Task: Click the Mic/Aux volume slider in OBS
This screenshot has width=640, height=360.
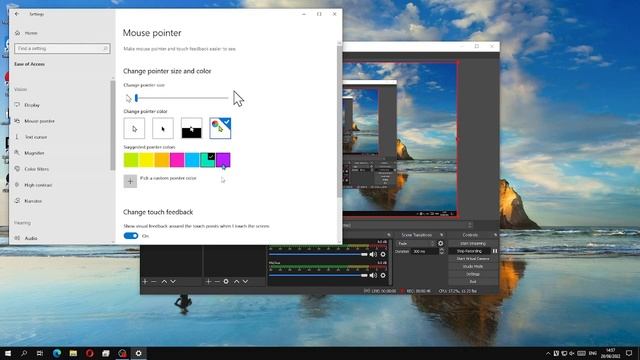Action: pos(318,276)
